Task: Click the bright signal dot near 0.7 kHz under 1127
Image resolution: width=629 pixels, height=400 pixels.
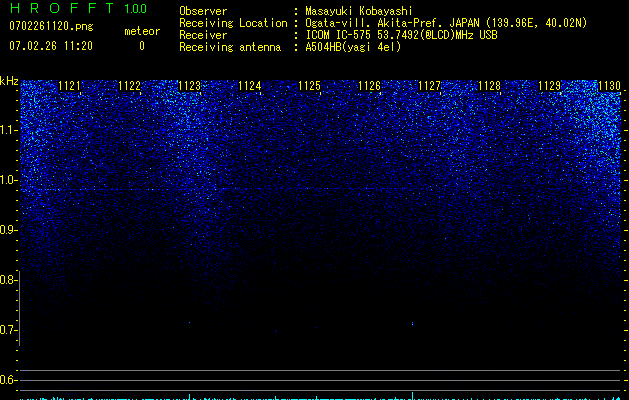Action: 412,323
